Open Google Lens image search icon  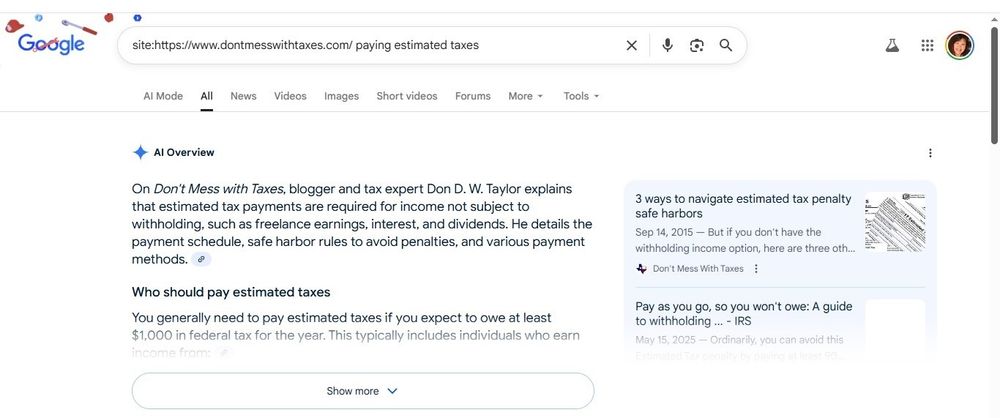coord(696,45)
